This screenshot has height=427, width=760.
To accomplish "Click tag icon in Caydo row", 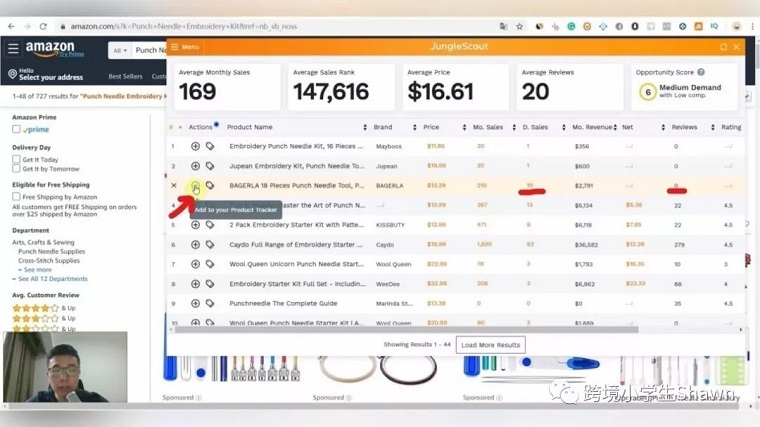I will tap(210, 245).
